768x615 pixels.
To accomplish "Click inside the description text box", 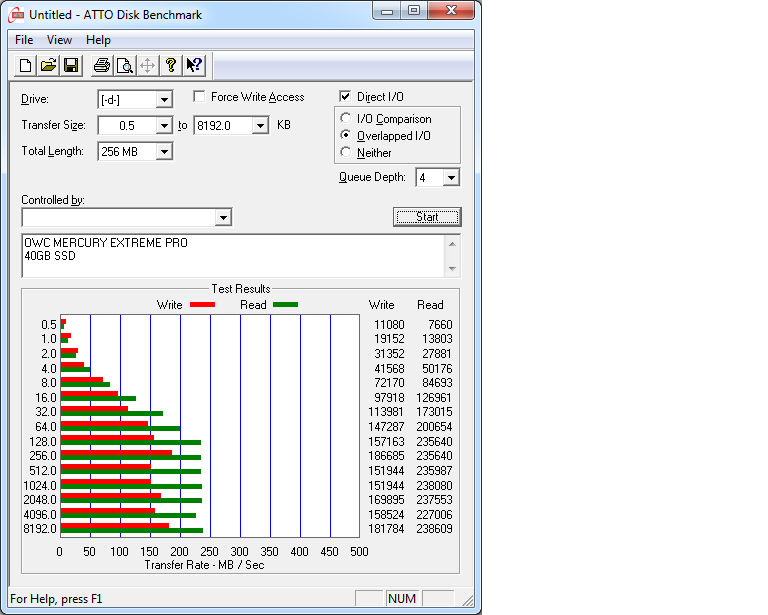I will (233, 256).
